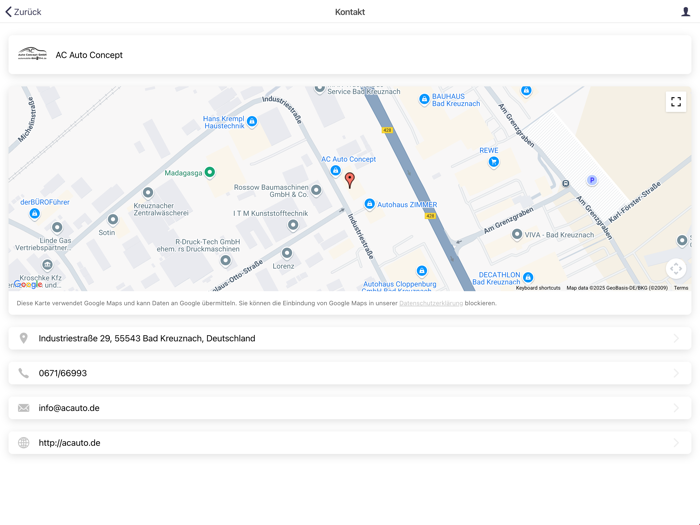Click the Kreuznacher Zentralwäscherei marker
This screenshot has width=700, height=525.
(148, 193)
